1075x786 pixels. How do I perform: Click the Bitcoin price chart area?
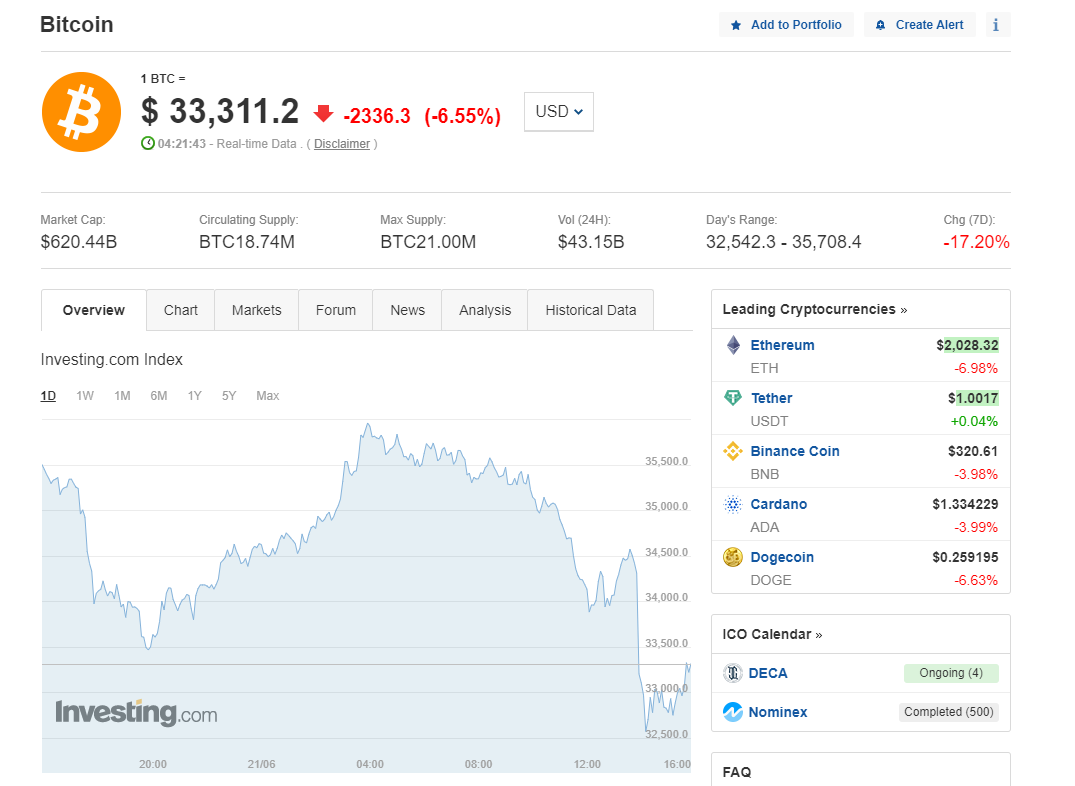pyautogui.click(x=366, y=595)
